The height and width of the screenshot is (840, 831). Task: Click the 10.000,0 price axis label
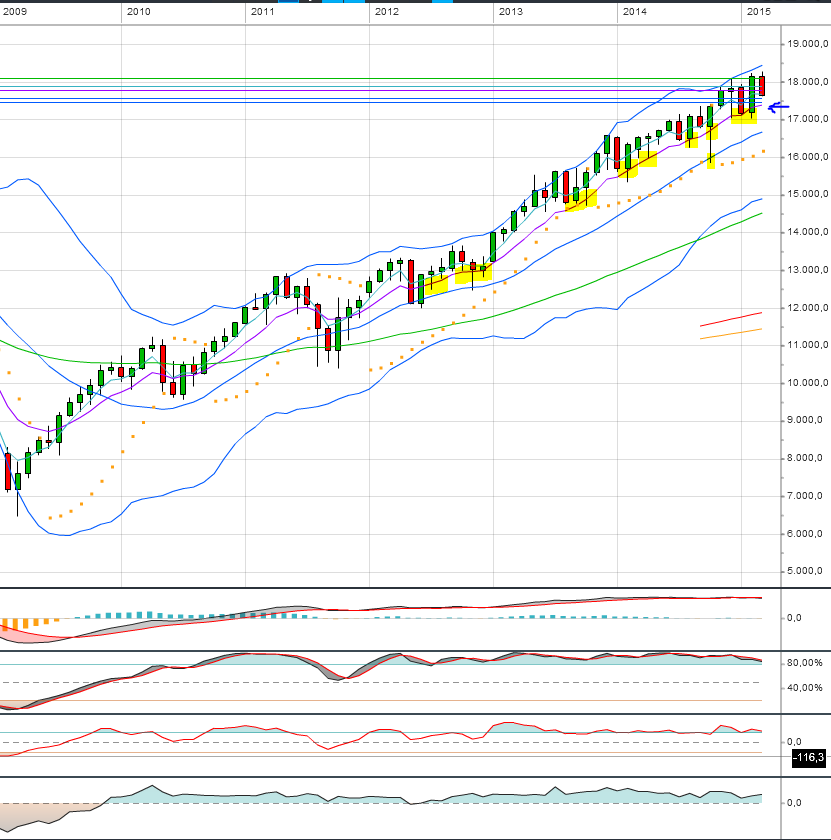click(x=808, y=383)
